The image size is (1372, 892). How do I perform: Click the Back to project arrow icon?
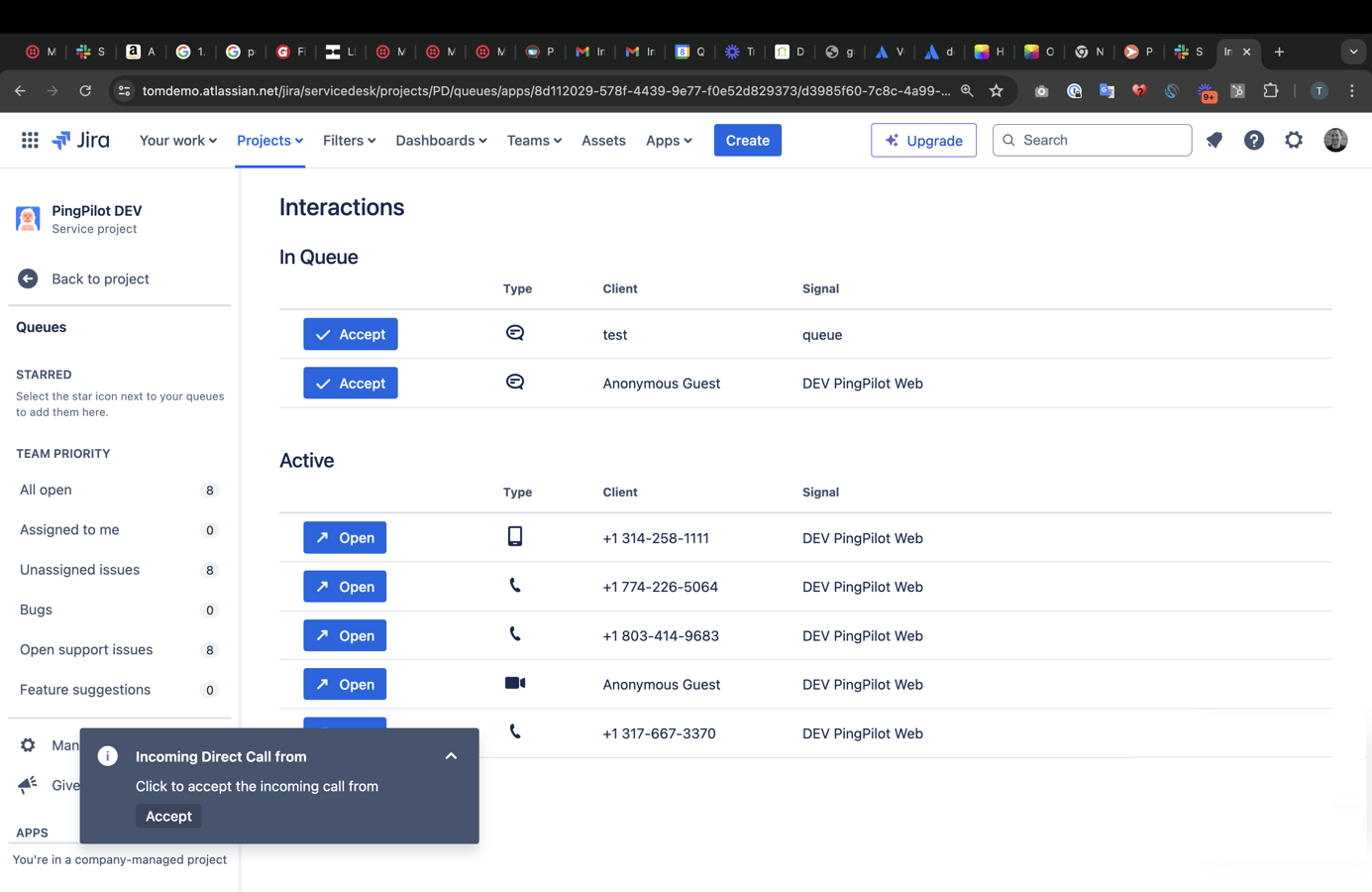point(28,279)
